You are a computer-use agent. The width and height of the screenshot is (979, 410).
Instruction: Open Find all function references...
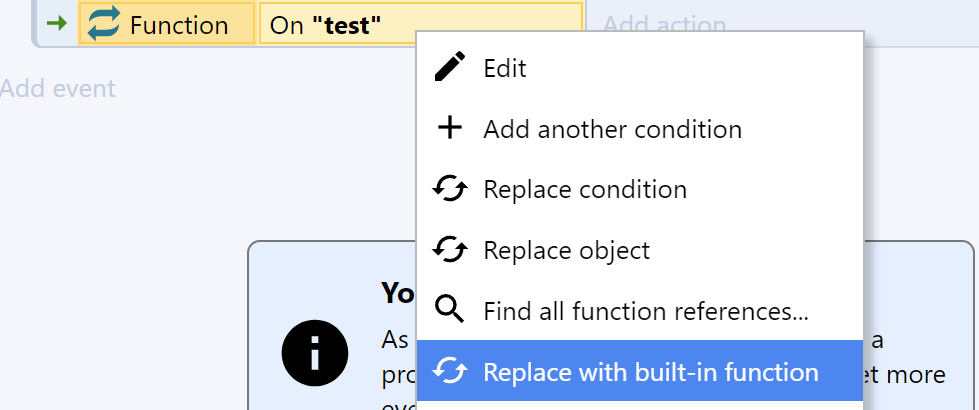tap(640, 311)
